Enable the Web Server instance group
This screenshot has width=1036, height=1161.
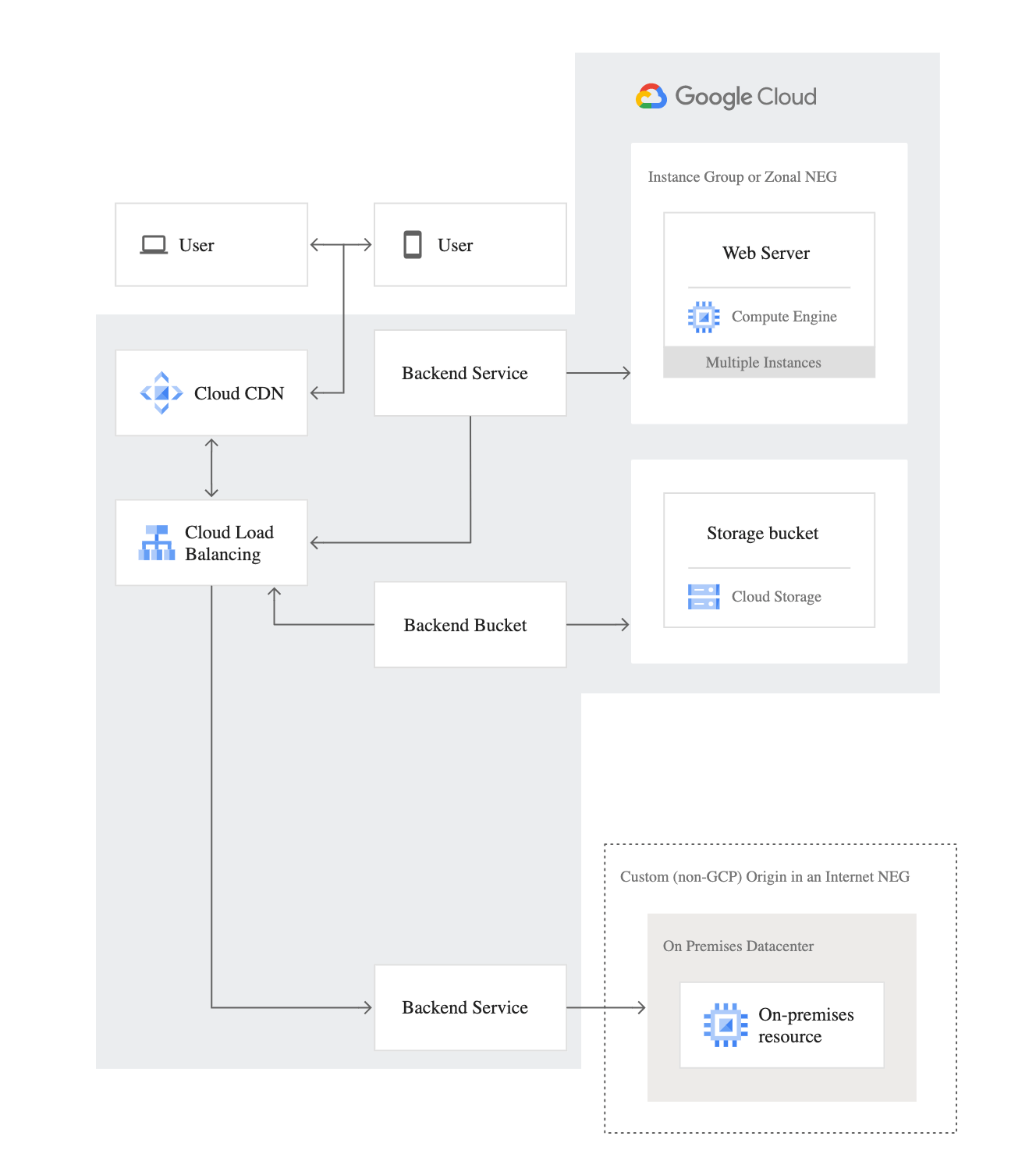point(768,253)
